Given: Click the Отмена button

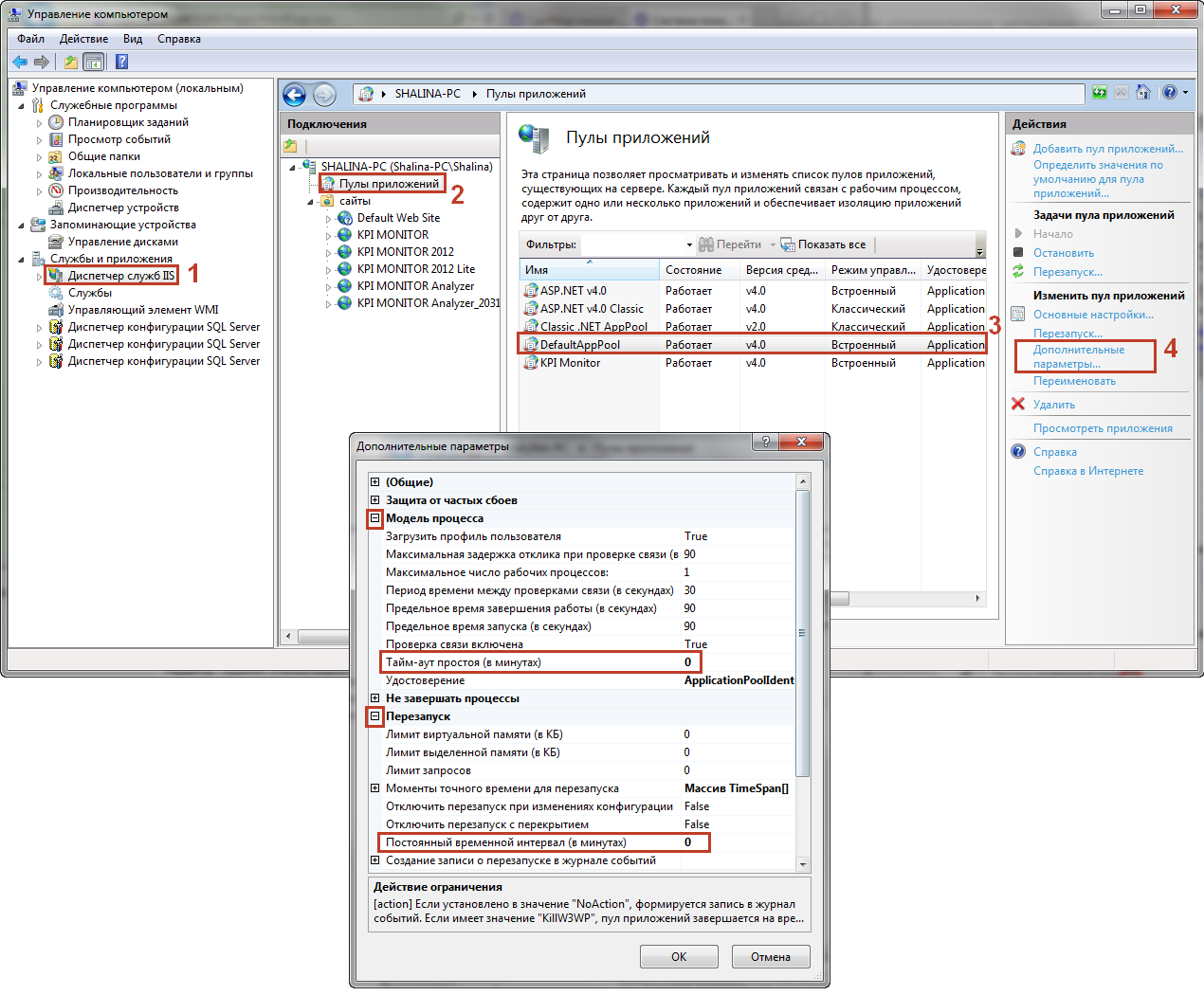Looking at the screenshot, I should click(771, 956).
